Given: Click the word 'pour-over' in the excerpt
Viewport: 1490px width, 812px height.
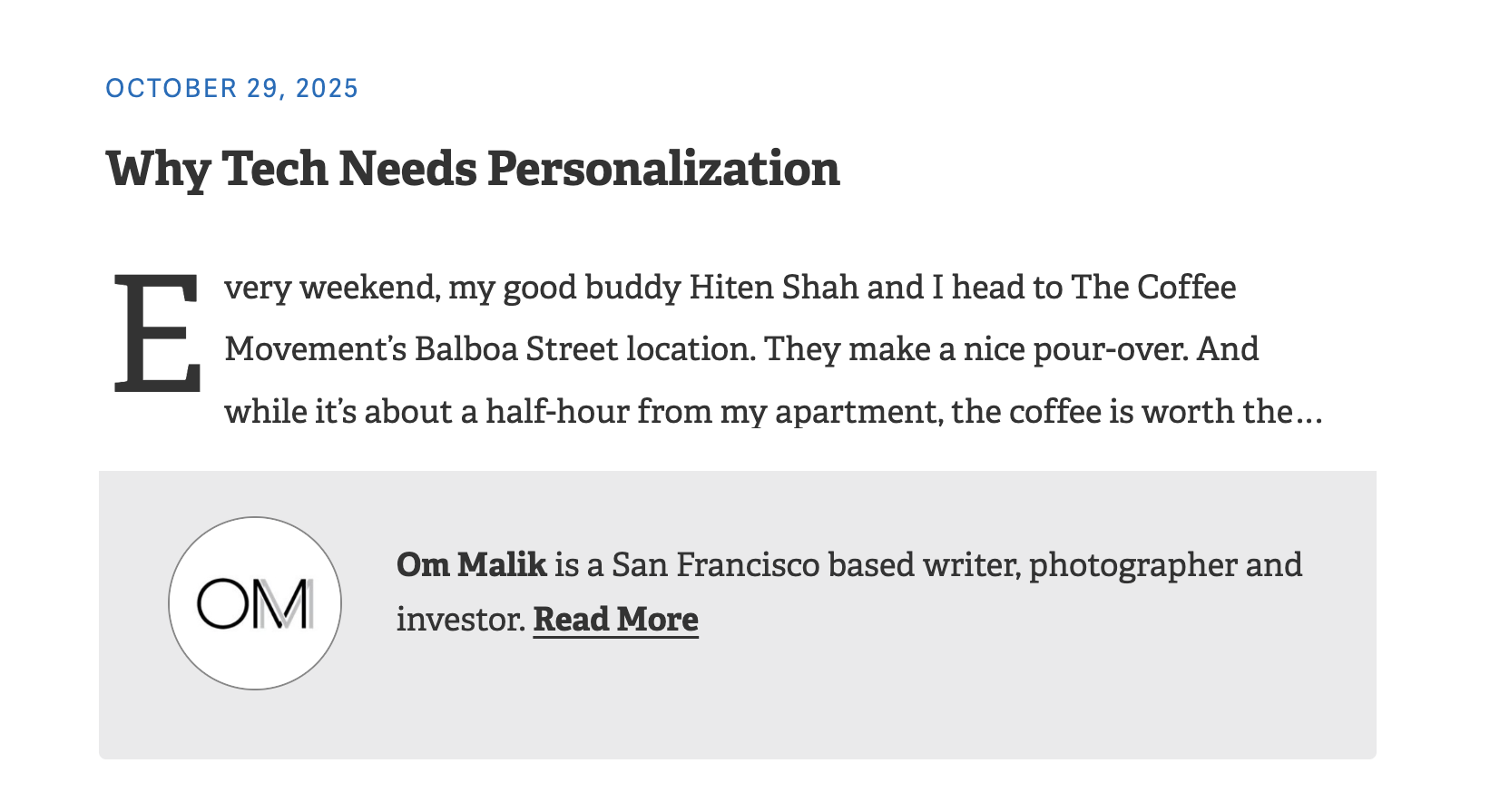Looking at the screenshot, I should click(x=1110, y=349).
